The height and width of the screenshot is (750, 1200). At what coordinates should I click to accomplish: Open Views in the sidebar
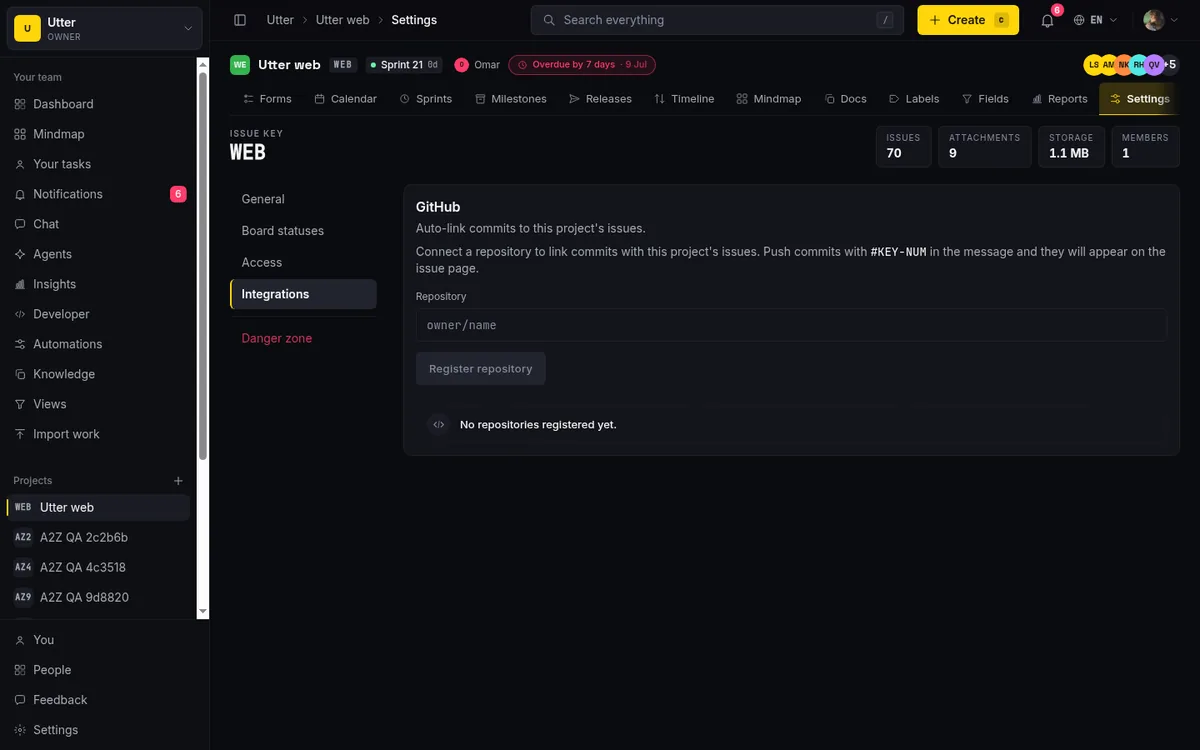[100, 404]
